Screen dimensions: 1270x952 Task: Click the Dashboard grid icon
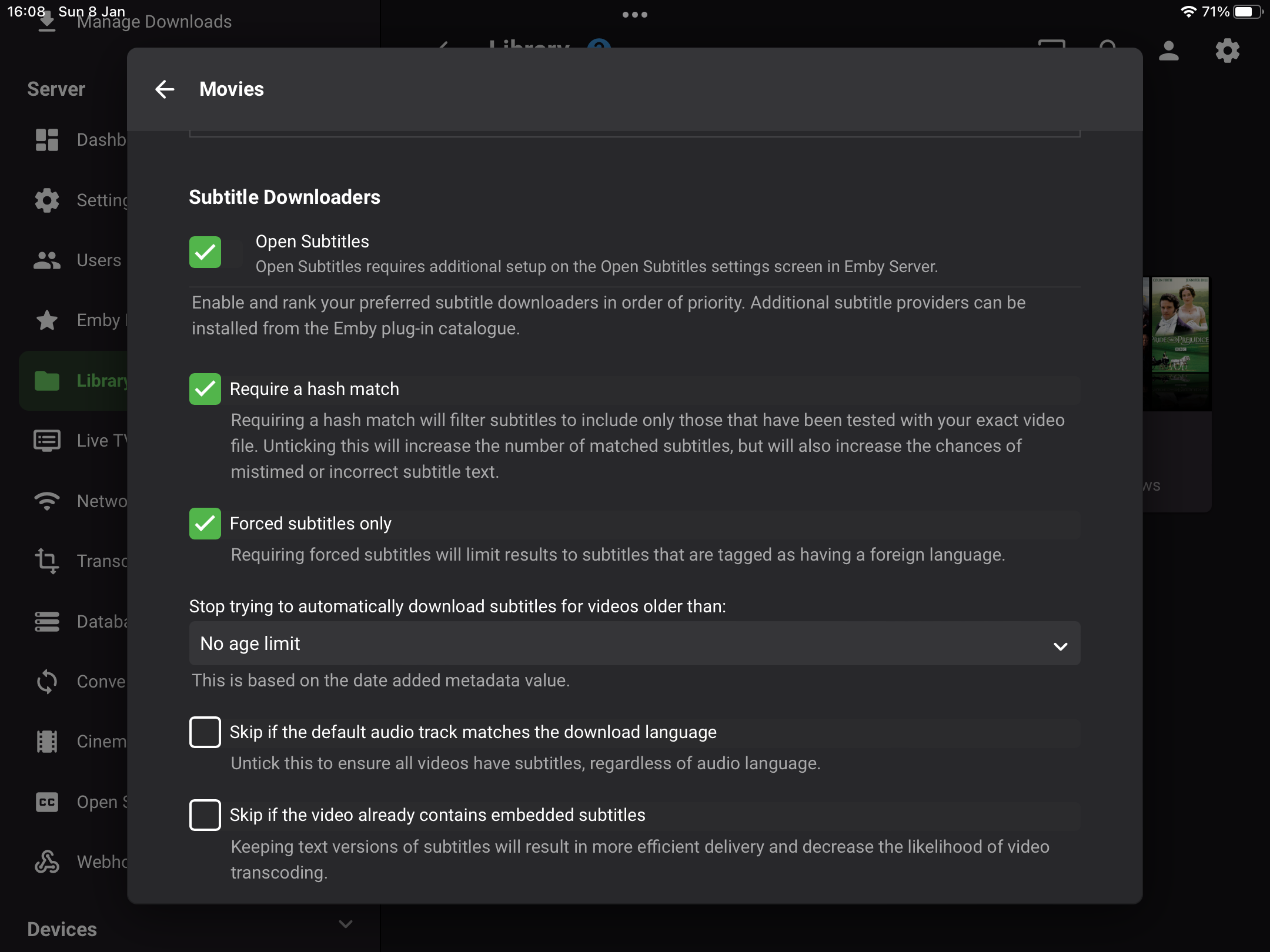pyautogui.click(x=47, y=140)
